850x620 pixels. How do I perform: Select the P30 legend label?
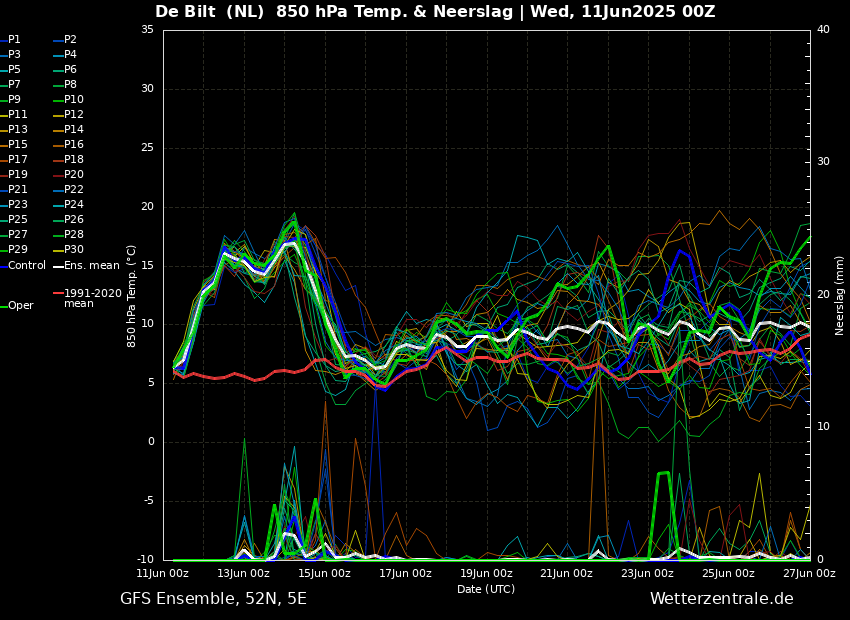point(74,249)
